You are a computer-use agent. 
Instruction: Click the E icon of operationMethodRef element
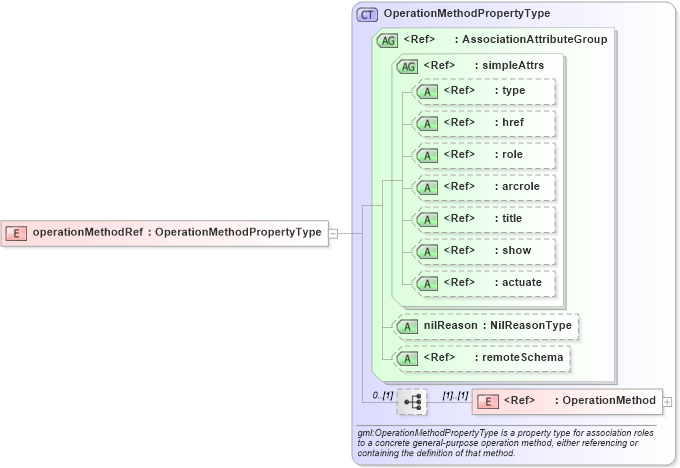tap(16, 233)
